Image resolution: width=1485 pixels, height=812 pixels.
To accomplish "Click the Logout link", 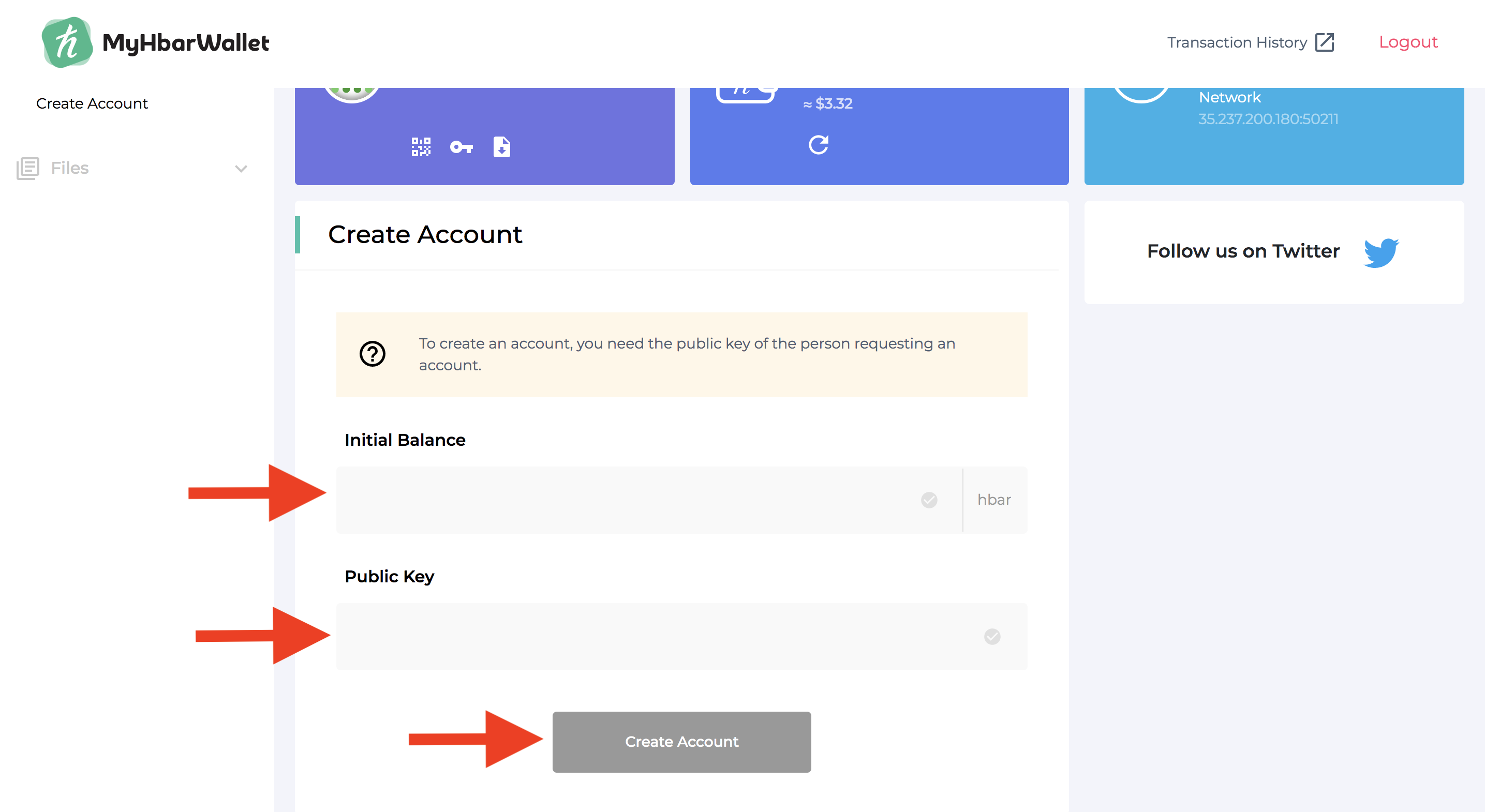I will pos(1408,42).
